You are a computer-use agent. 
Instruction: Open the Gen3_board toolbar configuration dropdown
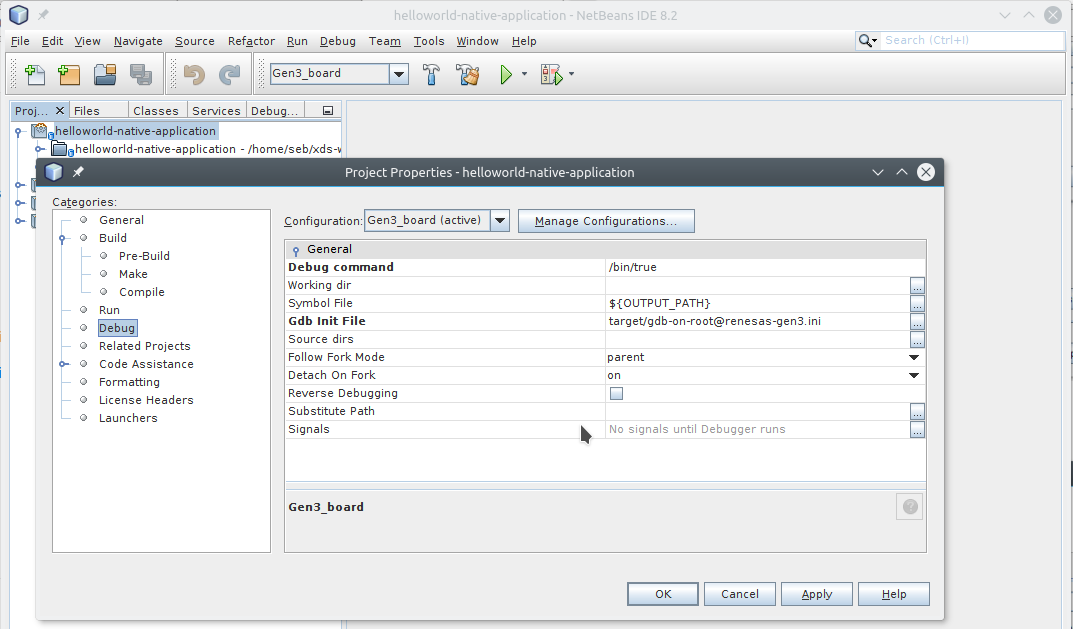[399, 74]
